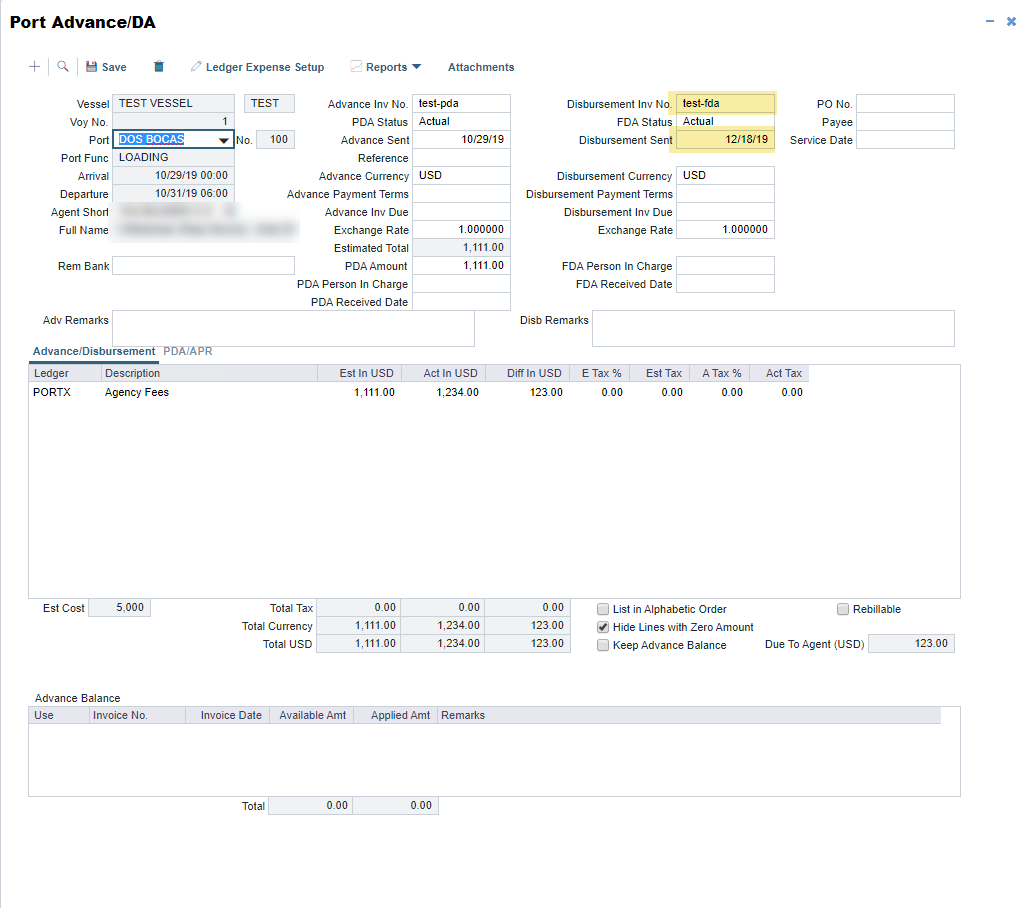Click the Save floppy disk icon
1027x908 pixels.
[x=92, y=67]
